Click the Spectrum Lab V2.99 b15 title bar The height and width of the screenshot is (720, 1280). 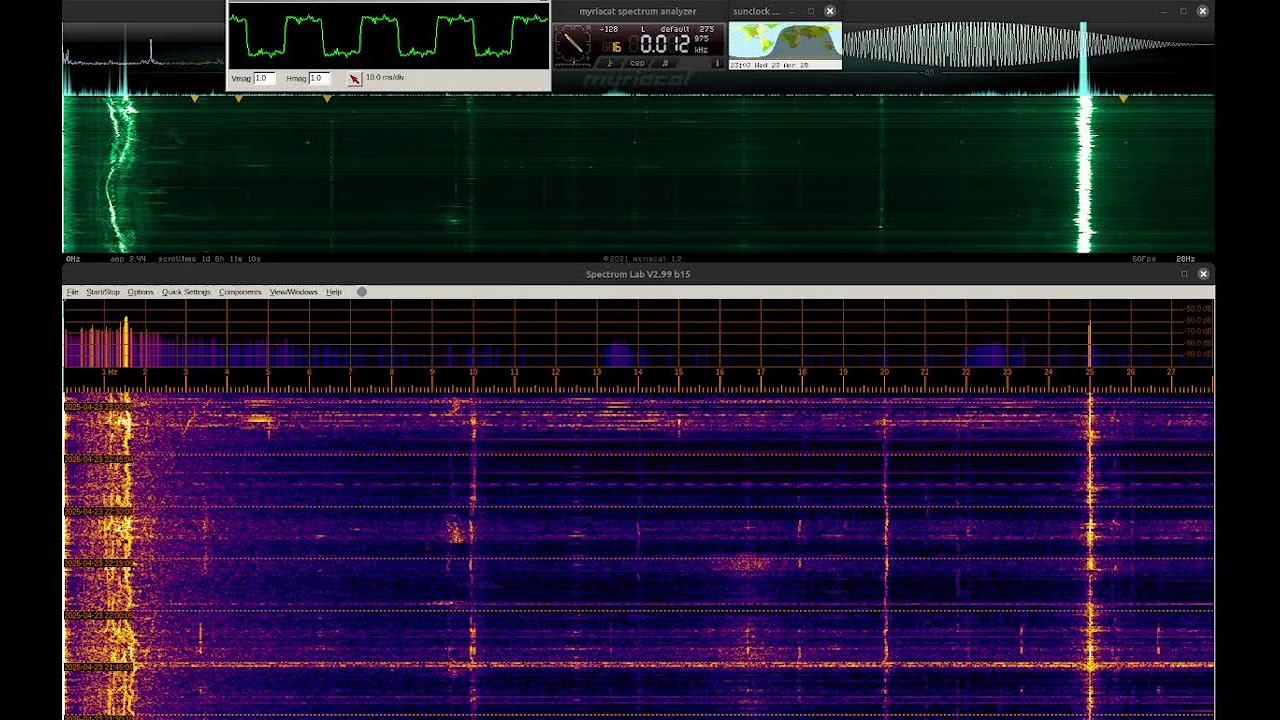(x=638, y=274)
